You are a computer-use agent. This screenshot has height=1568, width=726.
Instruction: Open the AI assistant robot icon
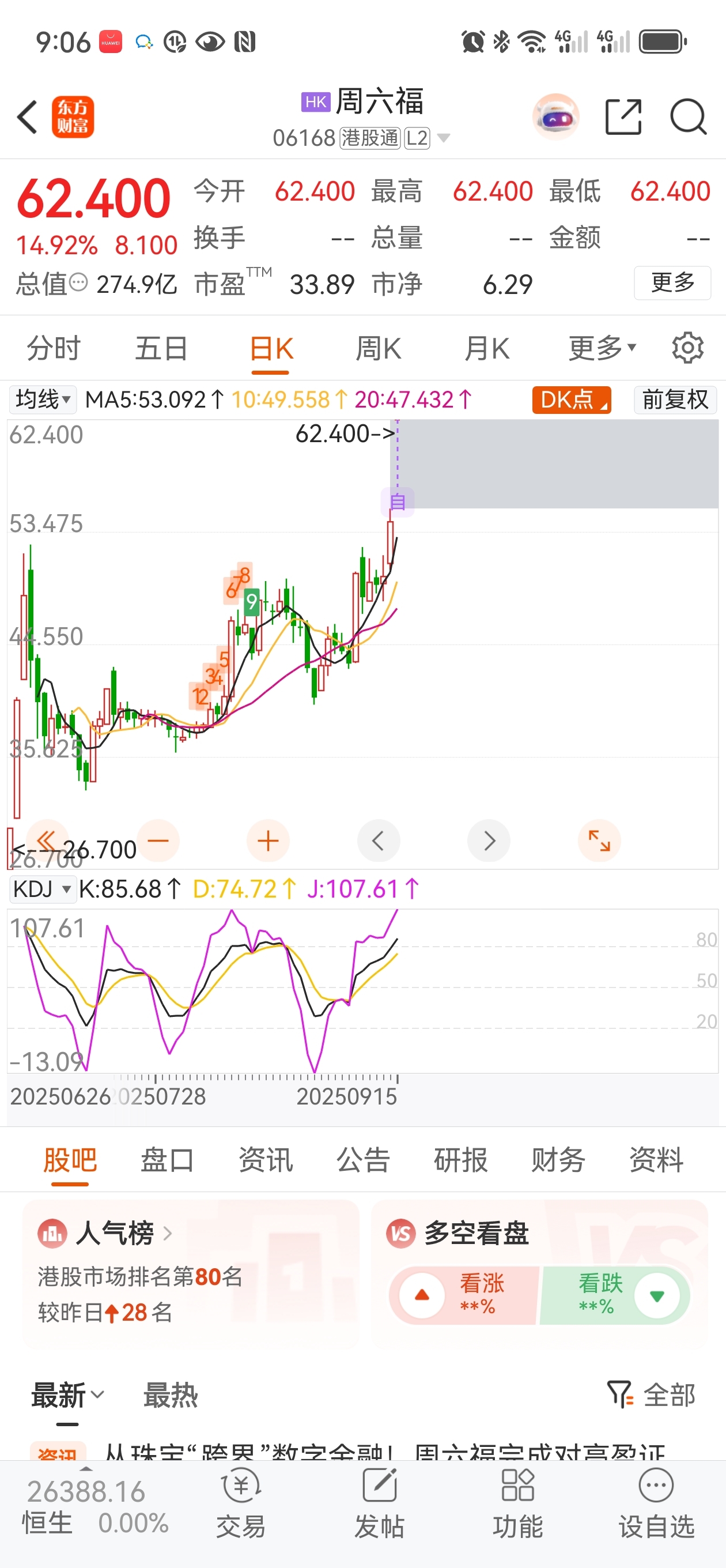click(x=555, y=117)
